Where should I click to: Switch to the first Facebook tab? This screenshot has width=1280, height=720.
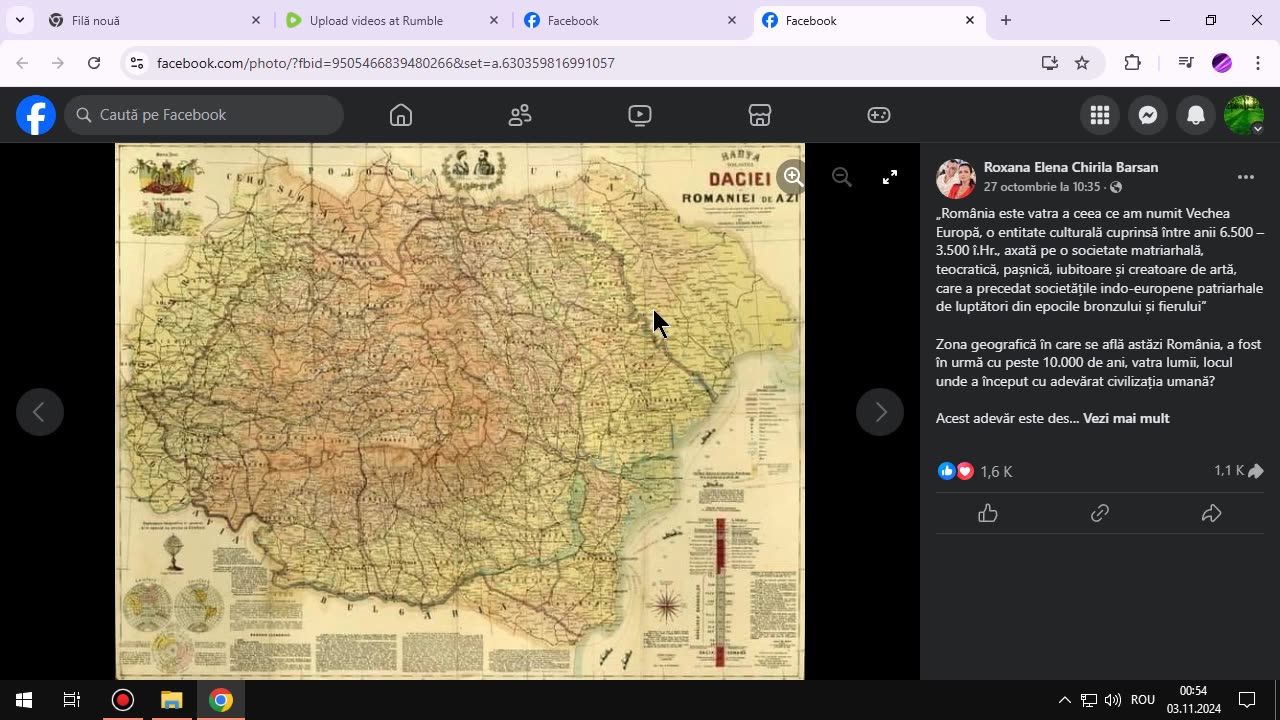(630, 20)
